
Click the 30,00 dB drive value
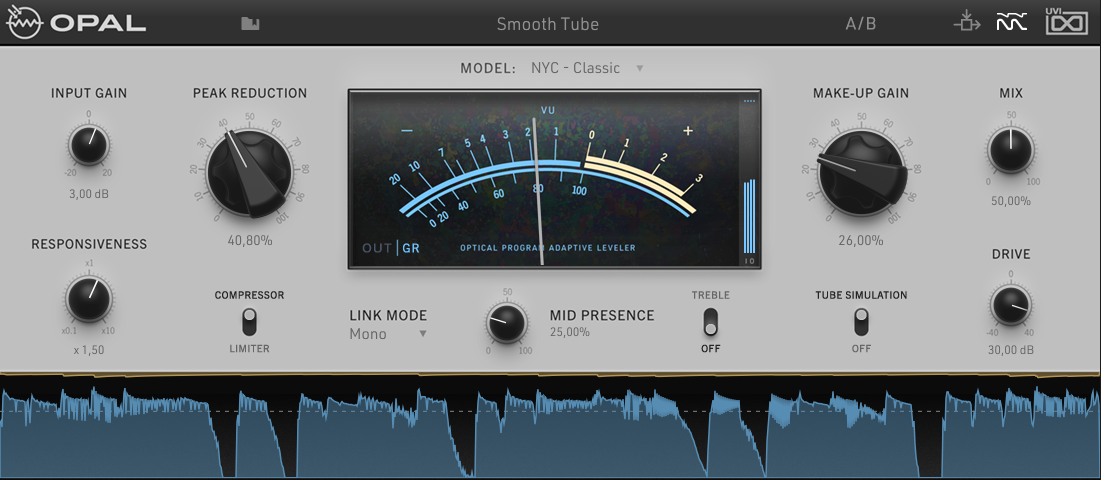point(1011,349)
